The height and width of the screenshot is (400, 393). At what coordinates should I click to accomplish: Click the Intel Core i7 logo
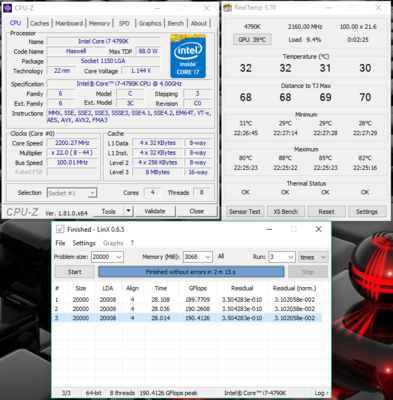[188, 56]
